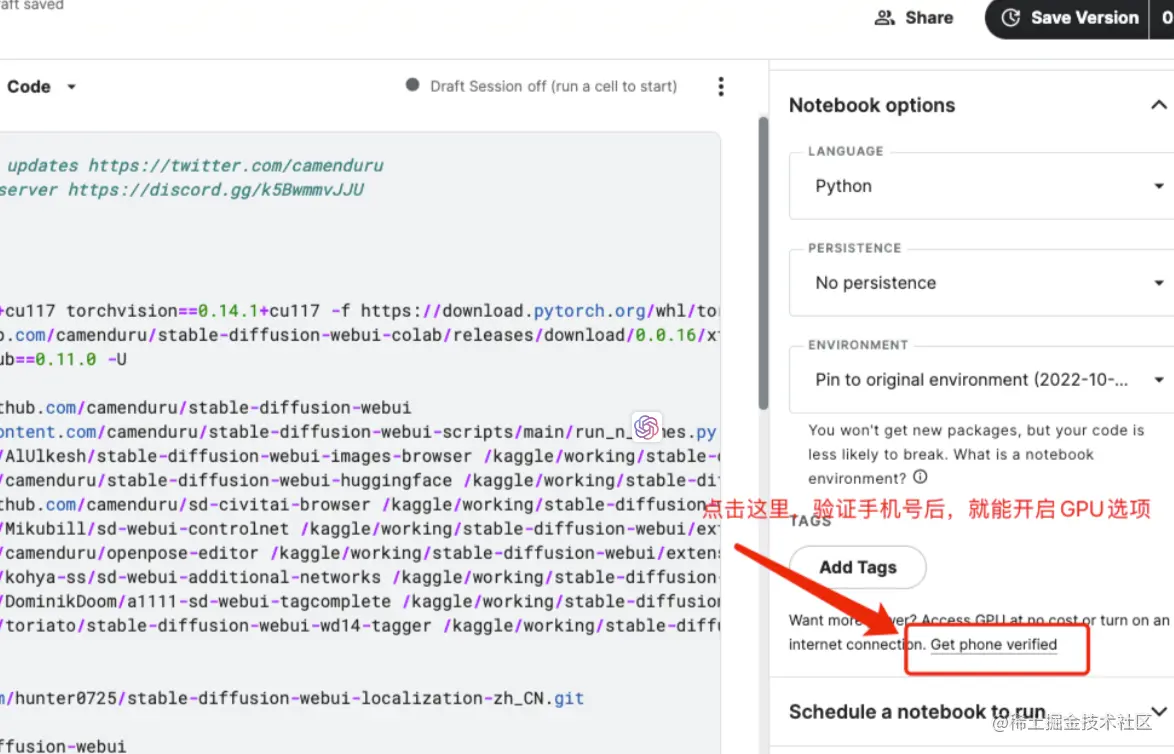
Task: Click the sd-webui-additional-networks code line
Action: [x=359, y=577]
